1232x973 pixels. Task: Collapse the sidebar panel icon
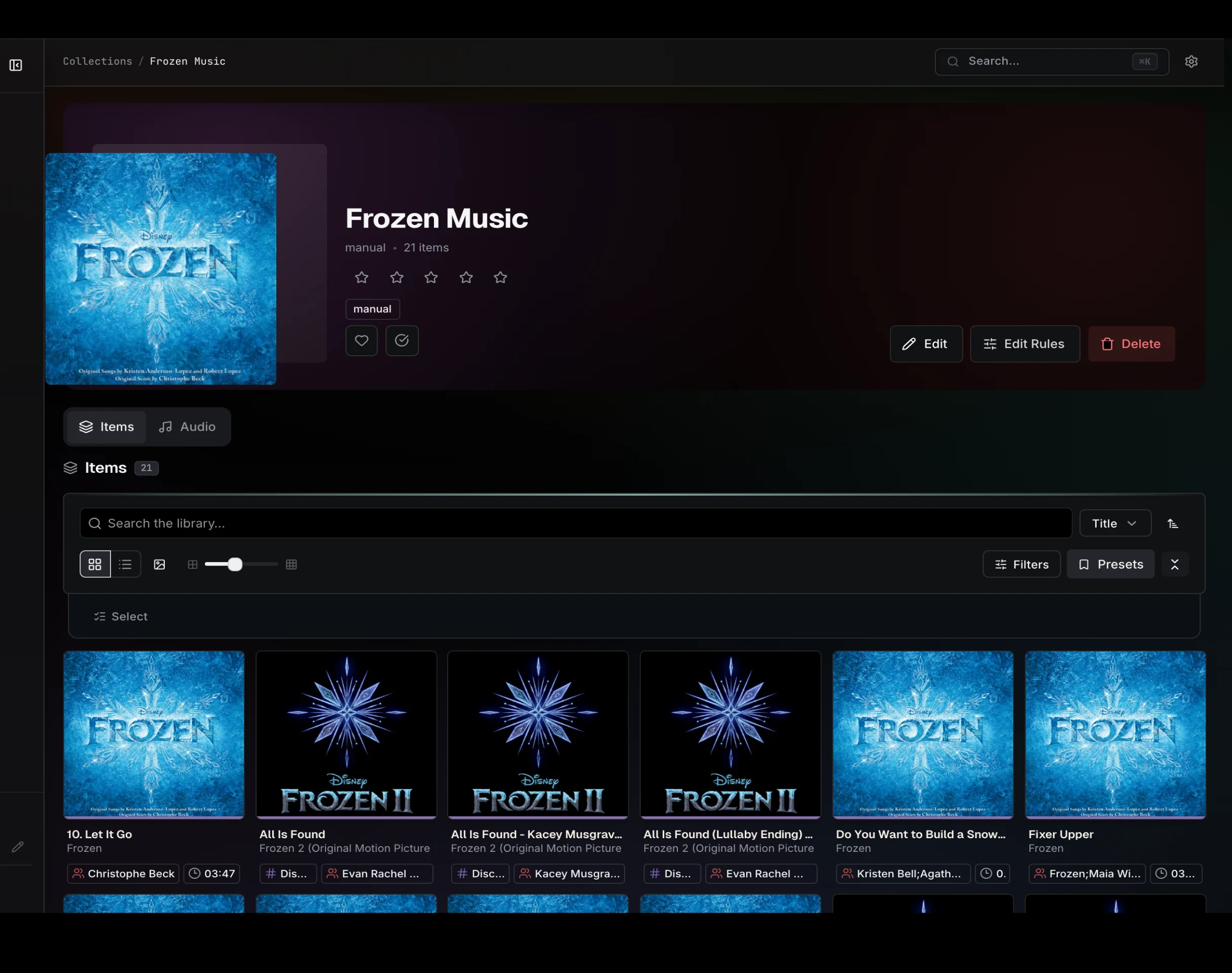point(16,65)
